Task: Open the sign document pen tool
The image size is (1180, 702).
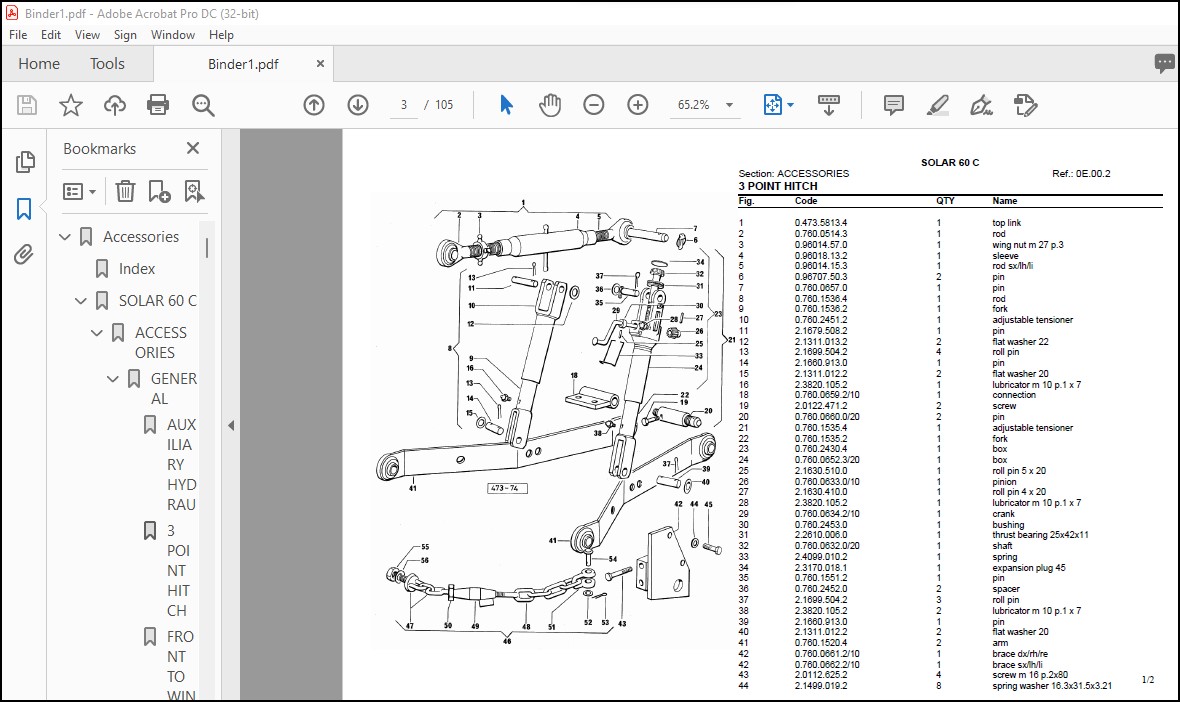Action: pos(981,105)
